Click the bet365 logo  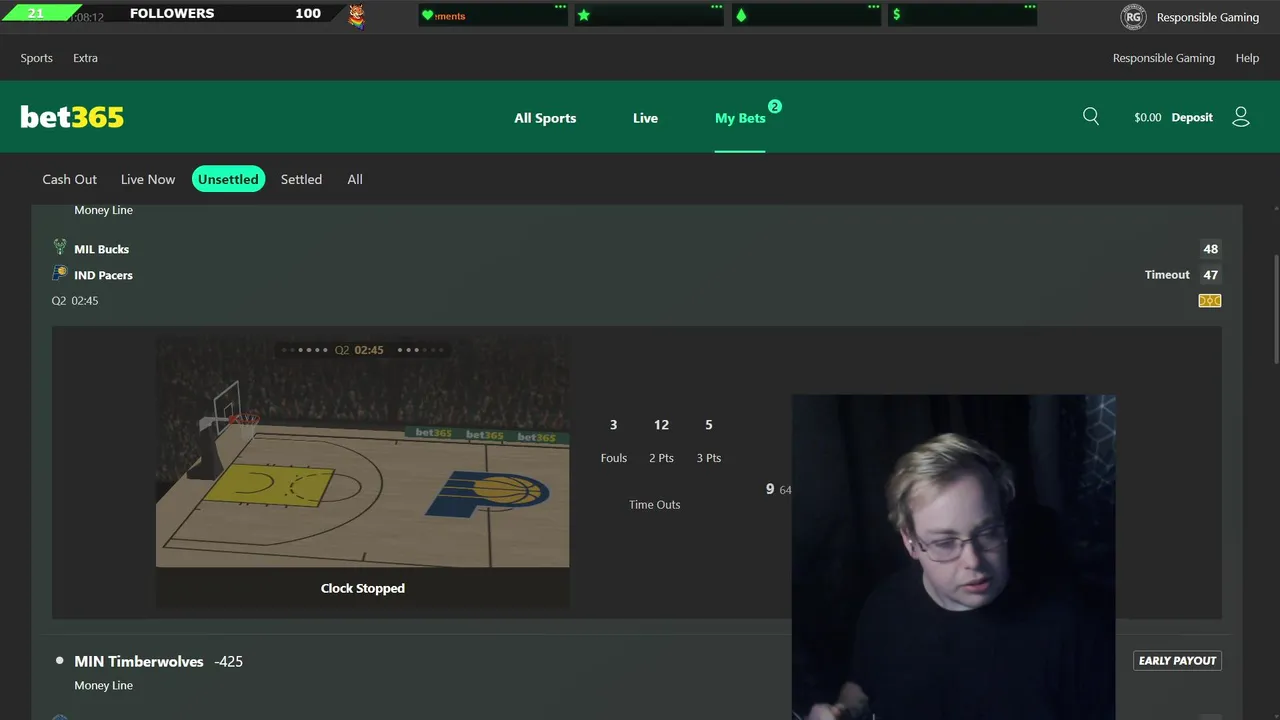tap(72, 117)
